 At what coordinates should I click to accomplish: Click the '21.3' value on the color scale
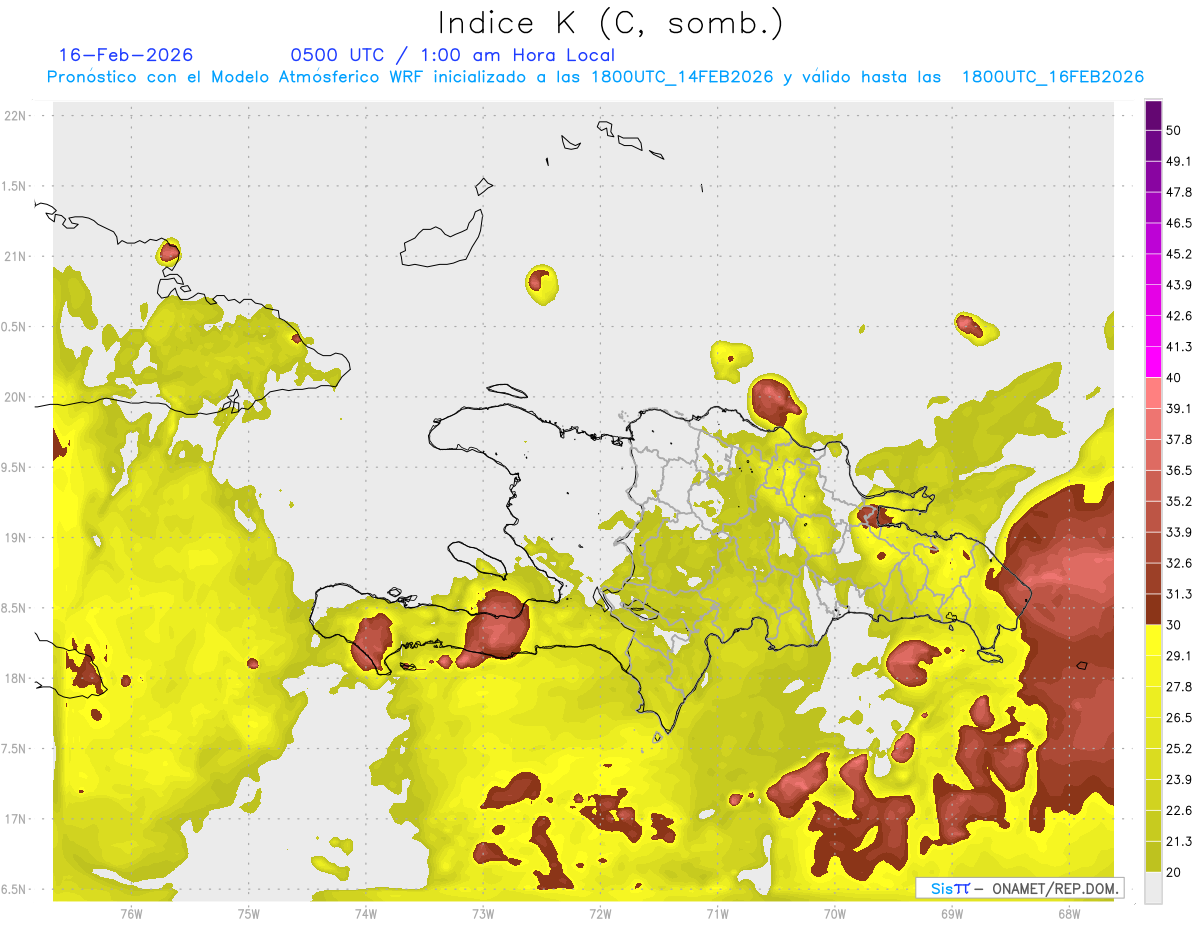1179,842
